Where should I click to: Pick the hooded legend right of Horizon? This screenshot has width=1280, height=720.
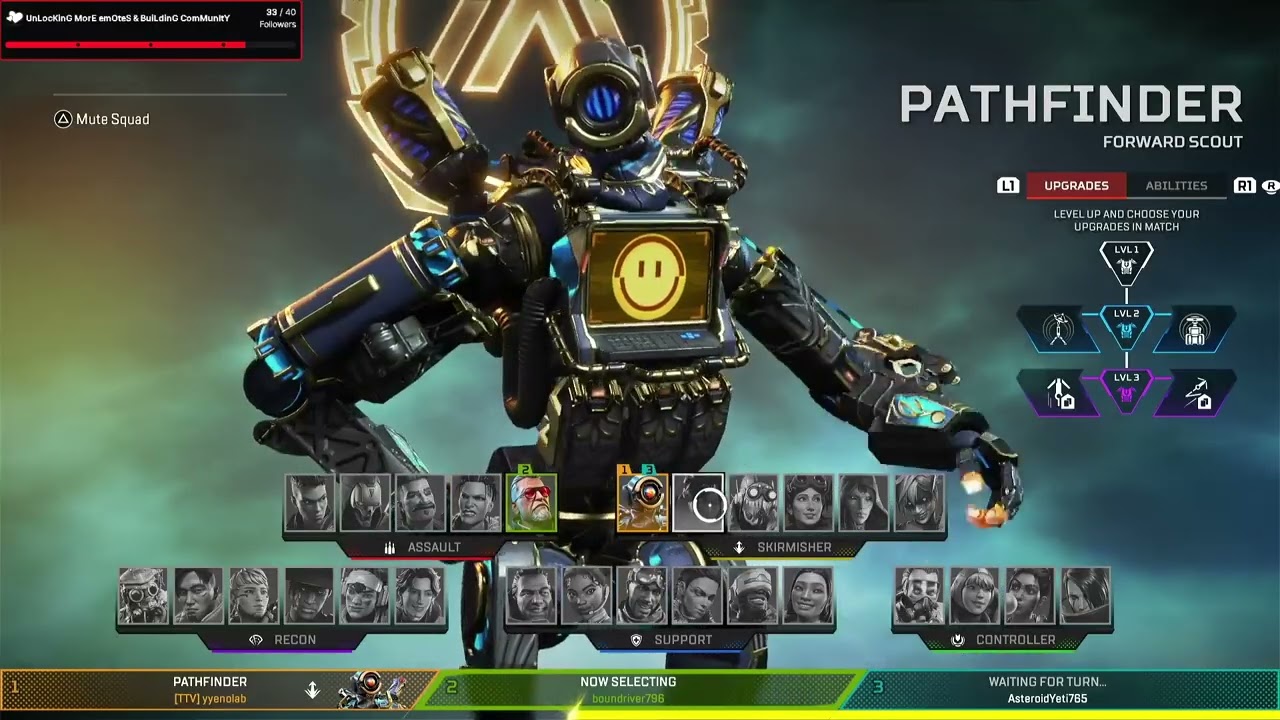pyautogui.click(x=863, y=503)
